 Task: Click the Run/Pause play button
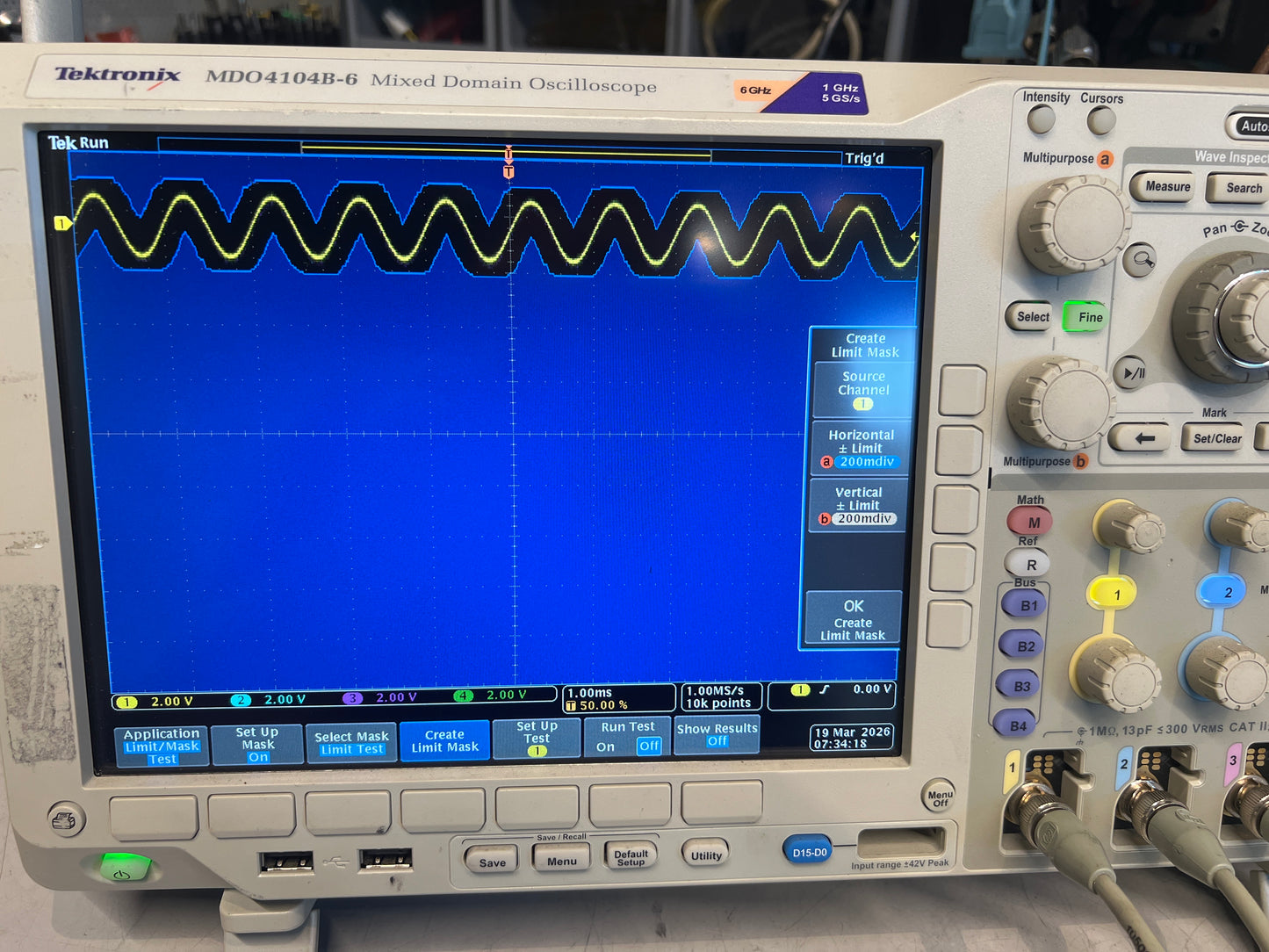point(1133,373)
